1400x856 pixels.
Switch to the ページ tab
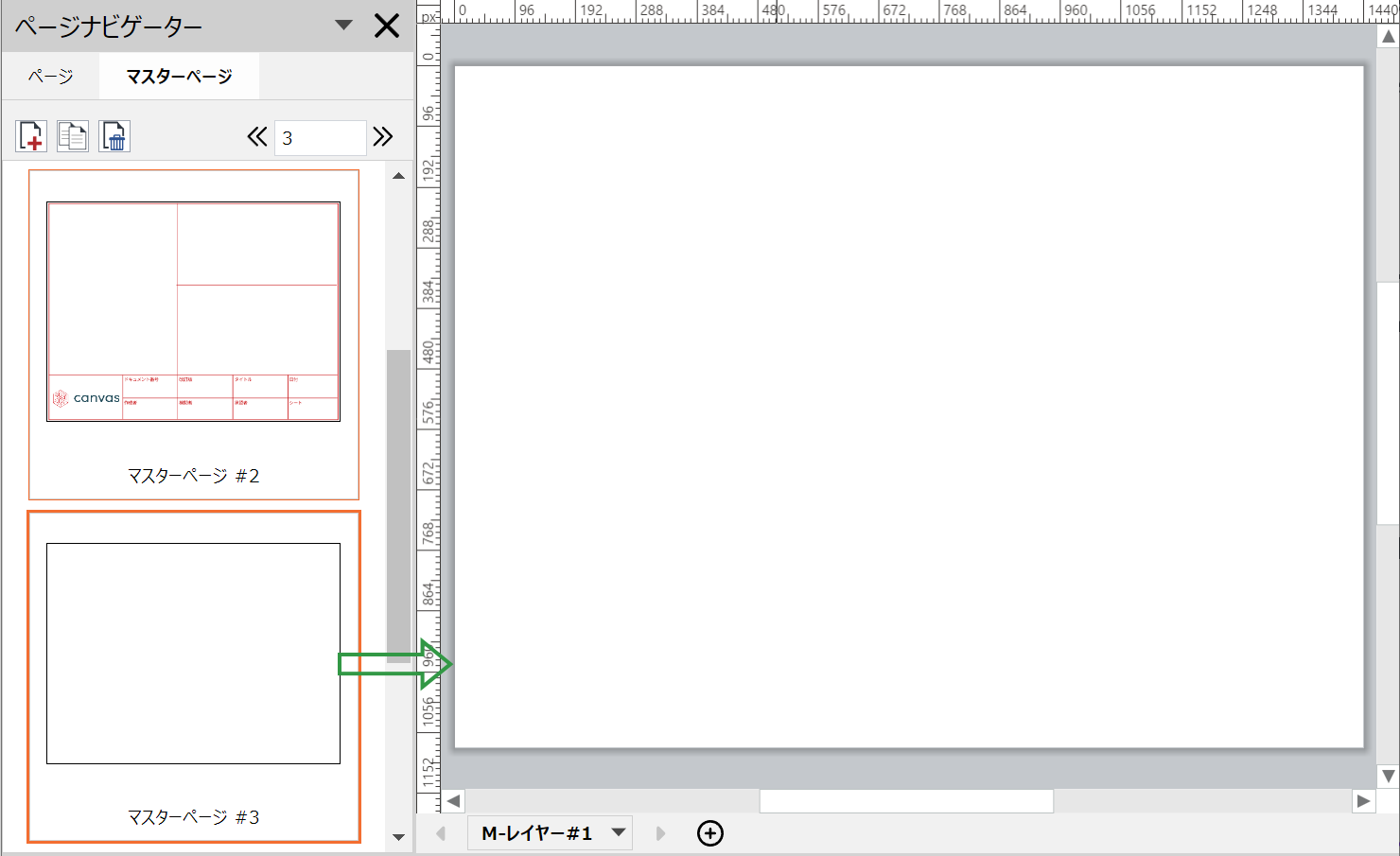[x=50, y=76]
